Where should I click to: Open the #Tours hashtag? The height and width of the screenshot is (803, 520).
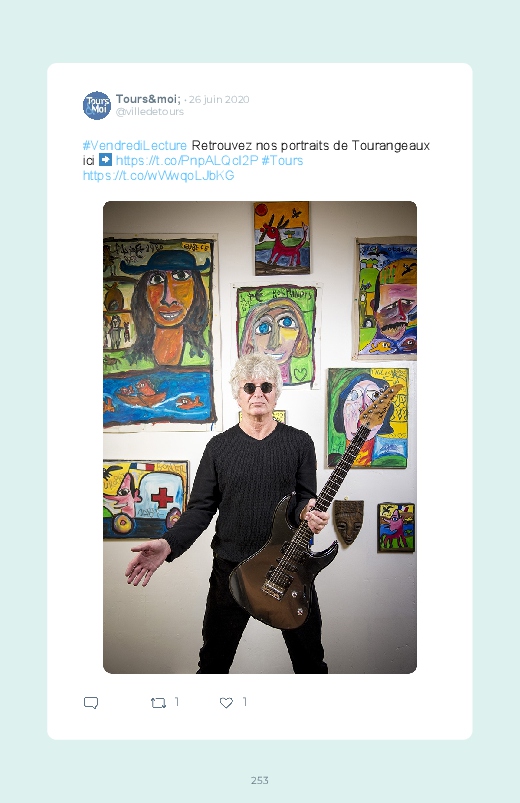click(282, 160)
